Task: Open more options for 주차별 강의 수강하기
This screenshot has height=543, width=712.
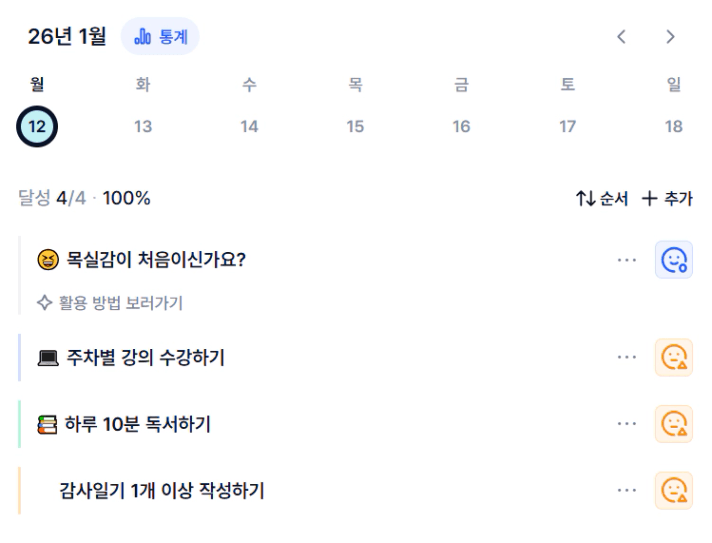Action: [627, 357]
